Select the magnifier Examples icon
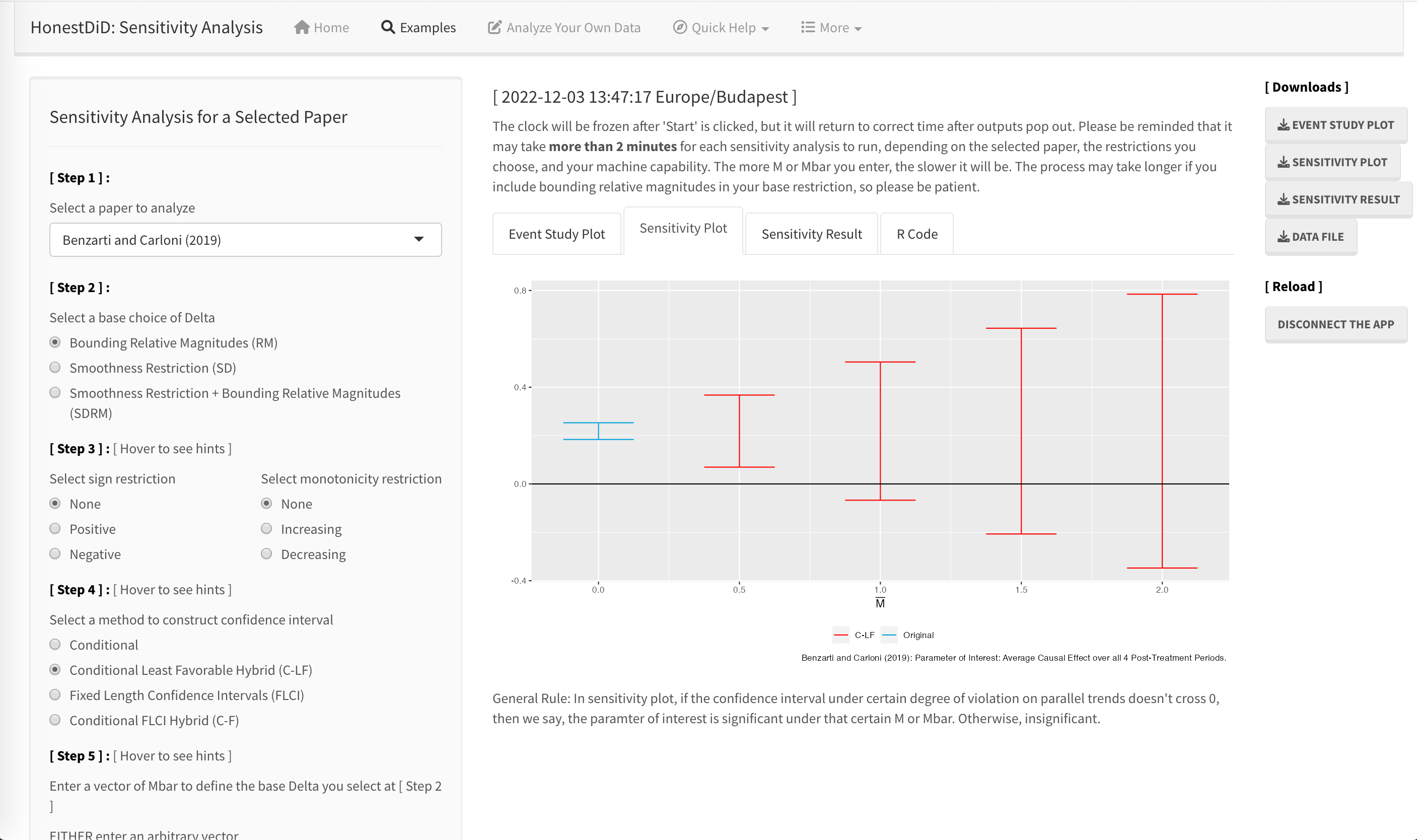This screenshot has width=1417, height=840. 387,27
